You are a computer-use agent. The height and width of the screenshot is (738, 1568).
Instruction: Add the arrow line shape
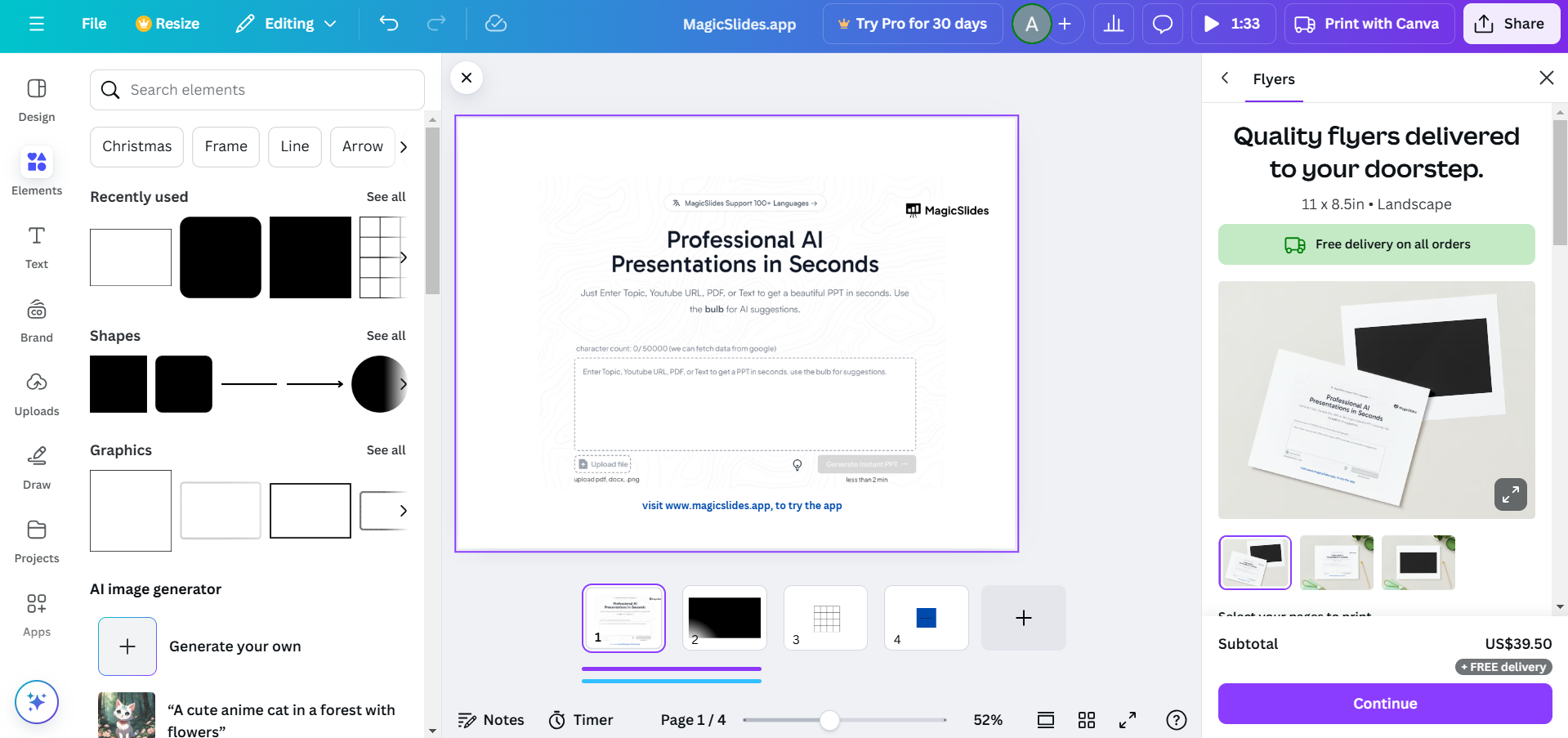pyautogui.click(x=315, y=384)
